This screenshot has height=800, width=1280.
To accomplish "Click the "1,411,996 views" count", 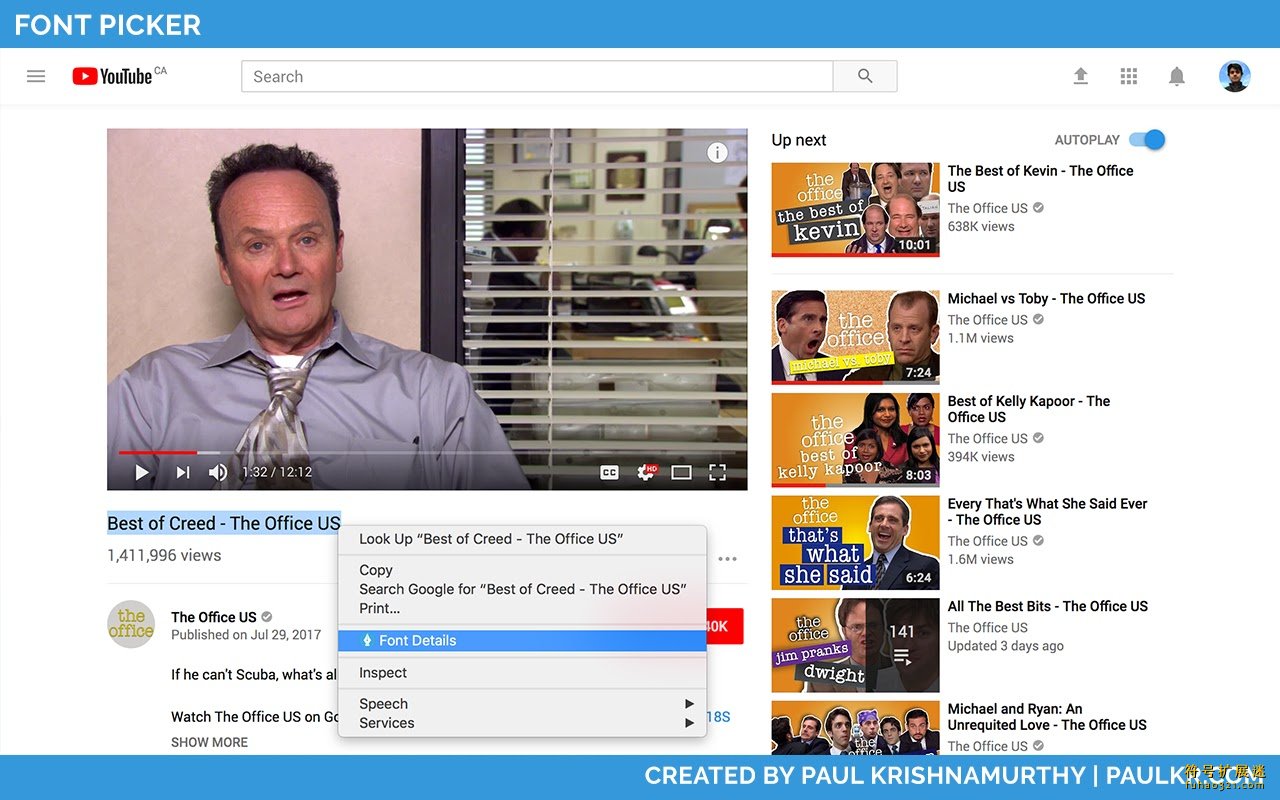I will [x=164, y=555].
